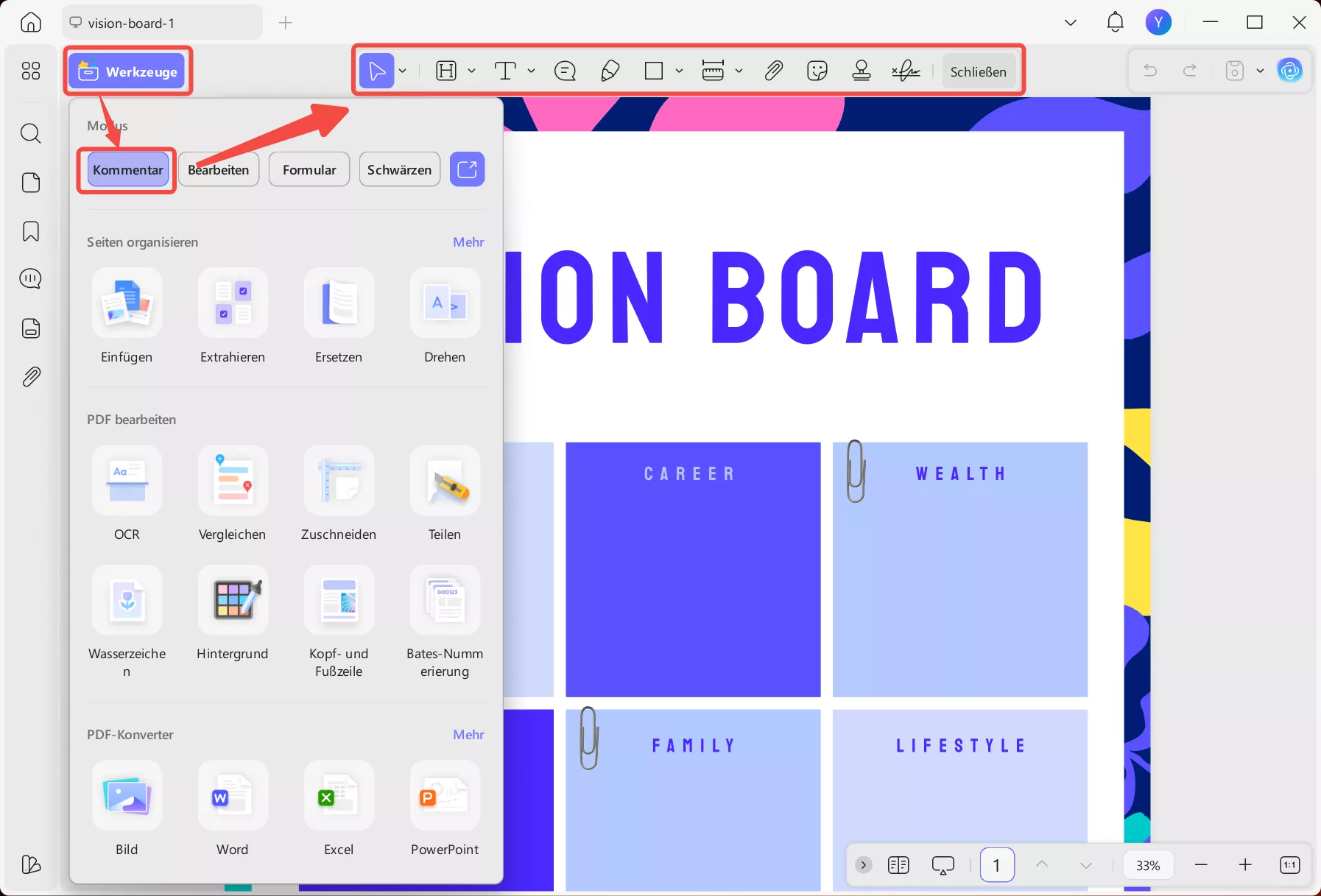
Task: Select the measurement tool
Action: [x=713, y=71]
